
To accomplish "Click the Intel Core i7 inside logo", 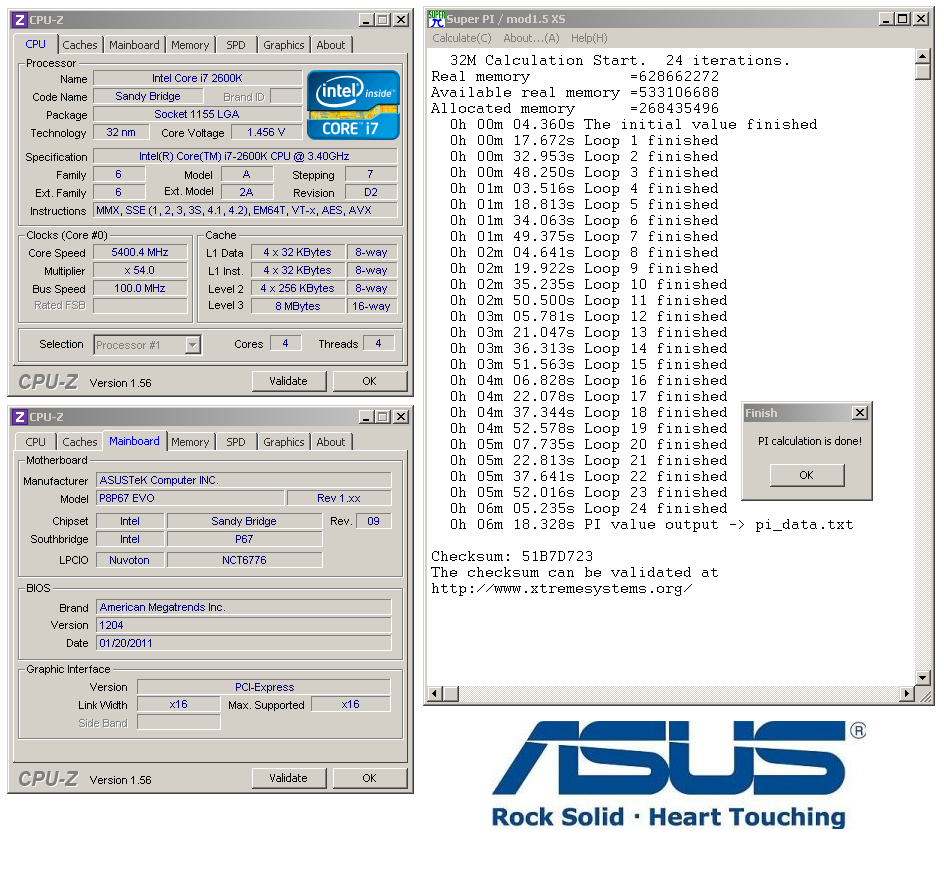I will click(x=353, y=105).
